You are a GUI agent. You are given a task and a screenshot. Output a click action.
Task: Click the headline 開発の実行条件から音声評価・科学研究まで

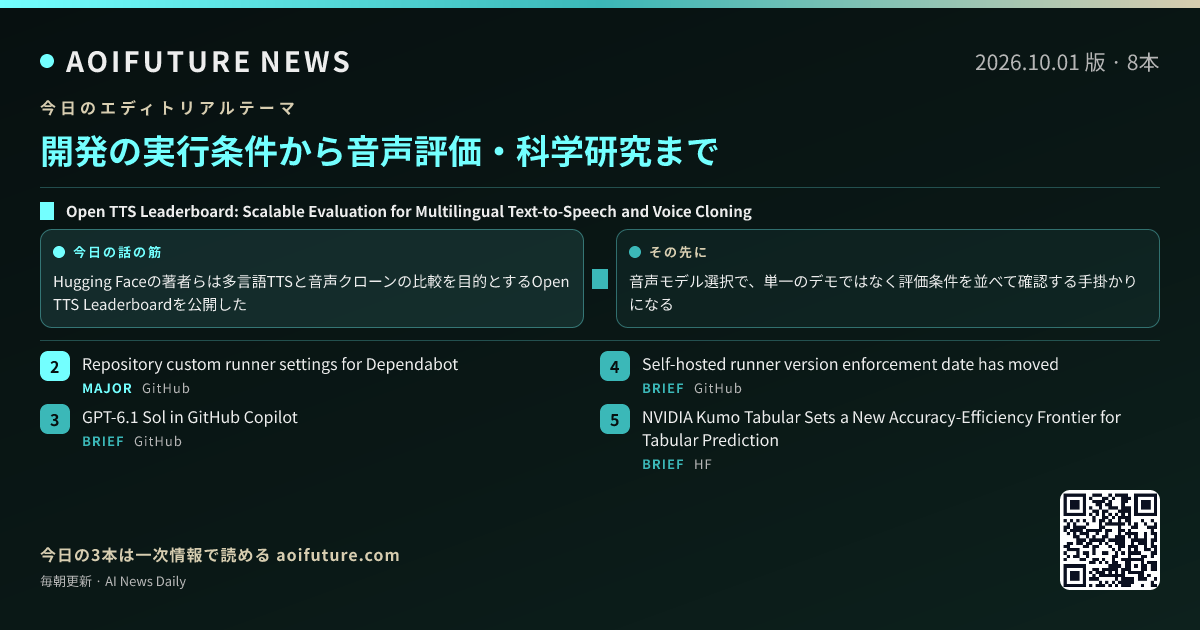pos(379,152)
